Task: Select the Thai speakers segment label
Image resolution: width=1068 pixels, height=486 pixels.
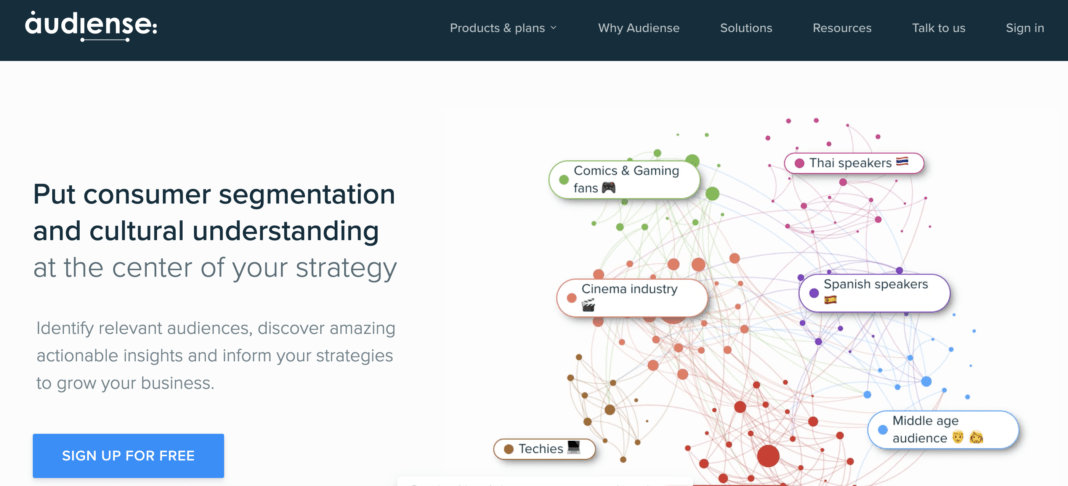Action: (x=853, y=163)
